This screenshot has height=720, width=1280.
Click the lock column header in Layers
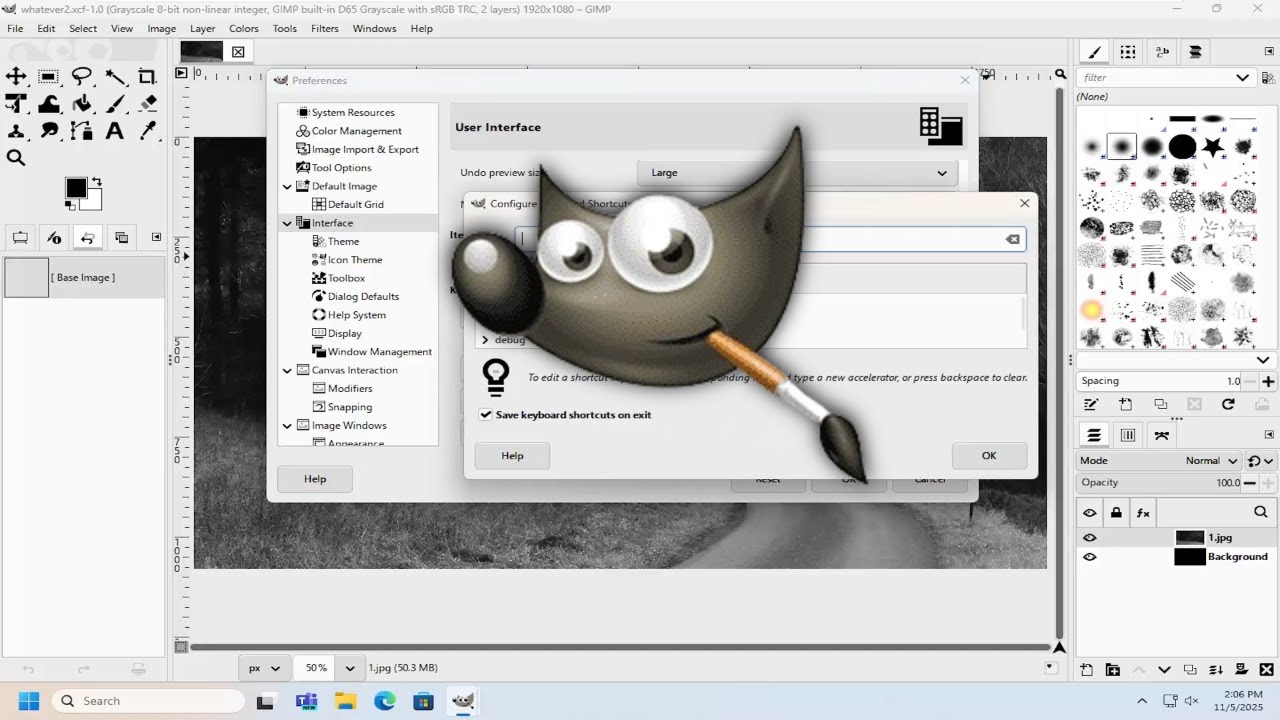point(1116,513)
